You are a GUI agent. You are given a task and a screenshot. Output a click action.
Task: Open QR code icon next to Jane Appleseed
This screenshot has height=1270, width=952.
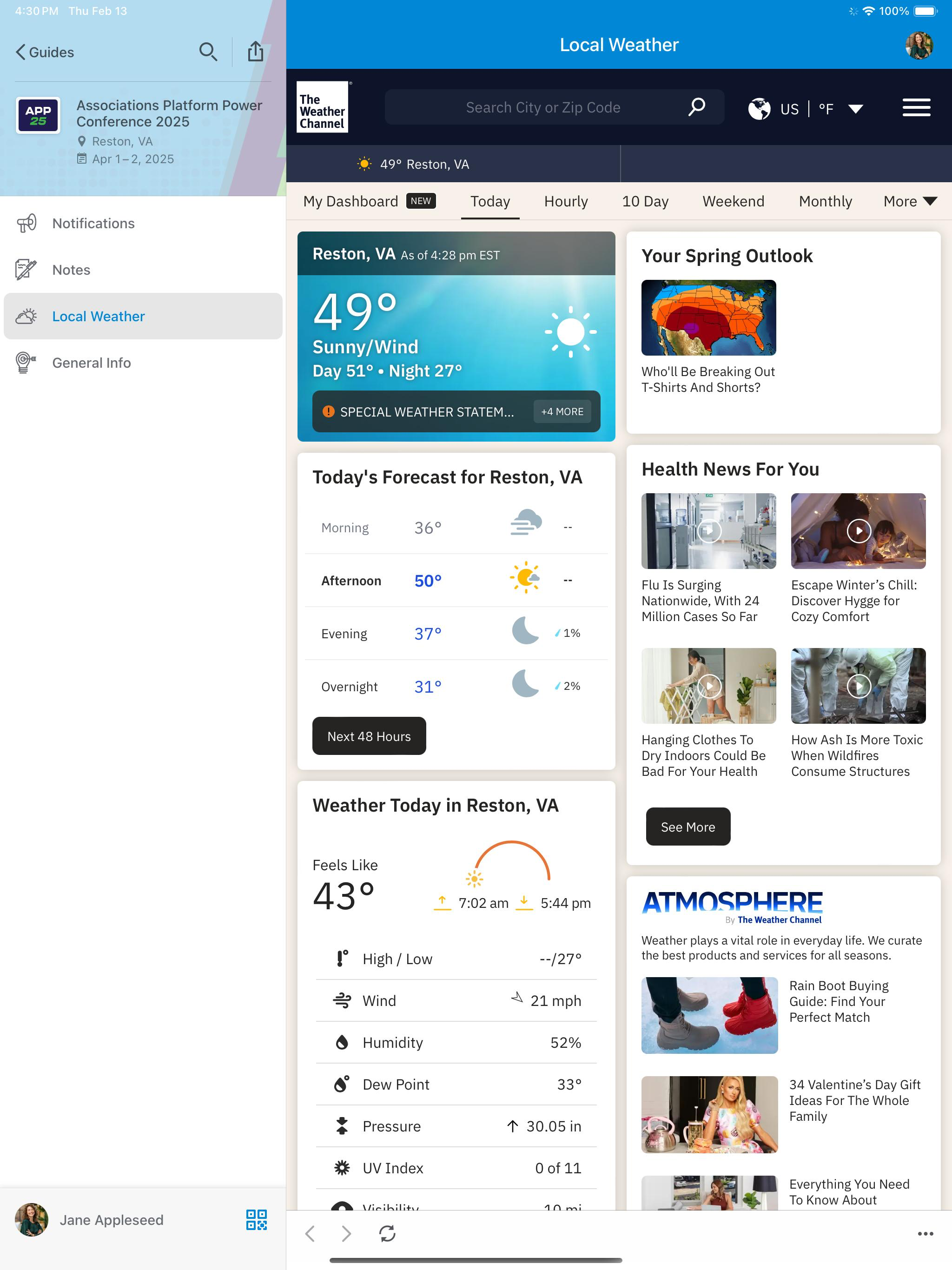(x=256, y=1220)
